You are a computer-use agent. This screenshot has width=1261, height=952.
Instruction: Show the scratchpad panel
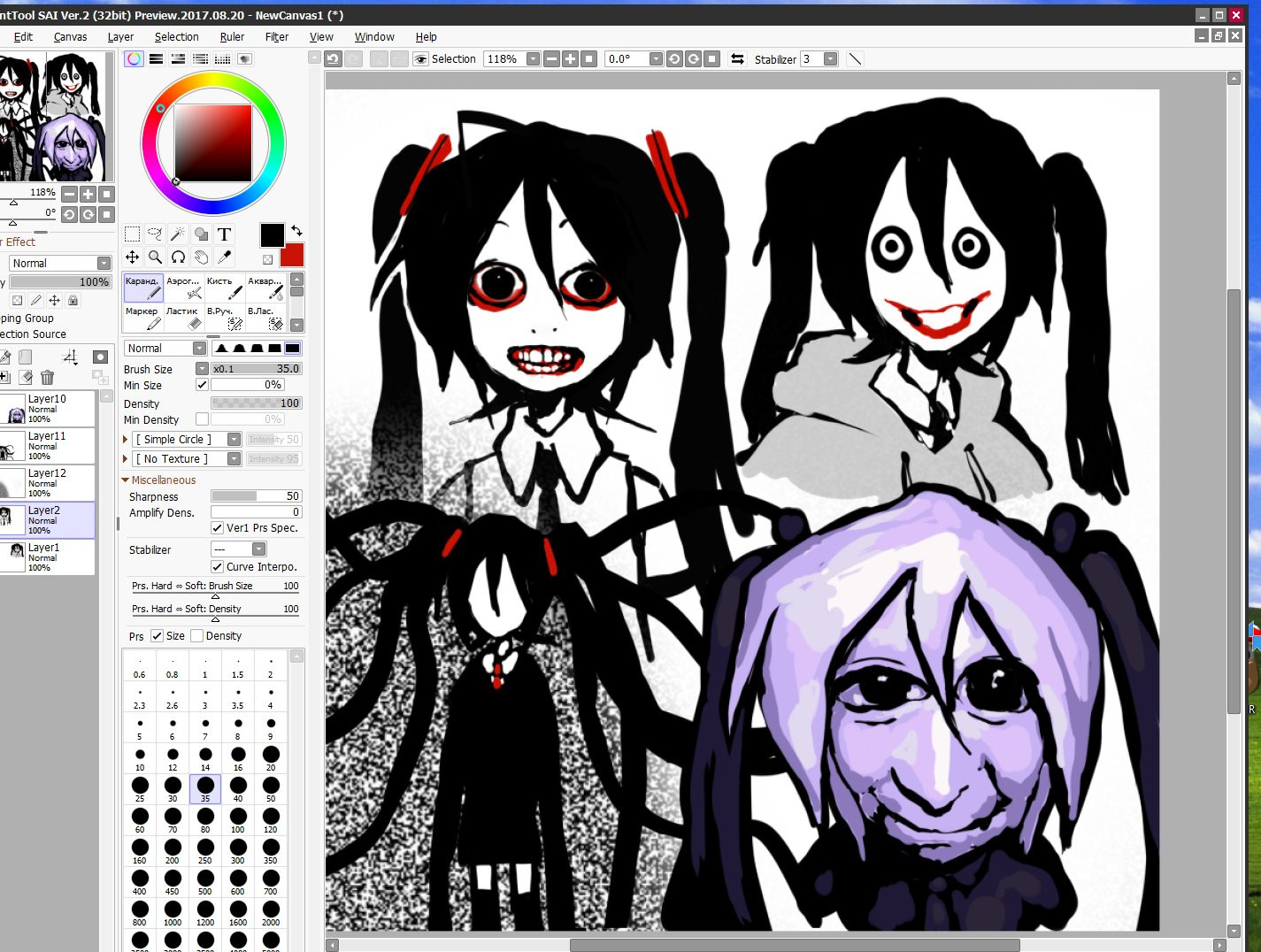click(x=244, y=58)
